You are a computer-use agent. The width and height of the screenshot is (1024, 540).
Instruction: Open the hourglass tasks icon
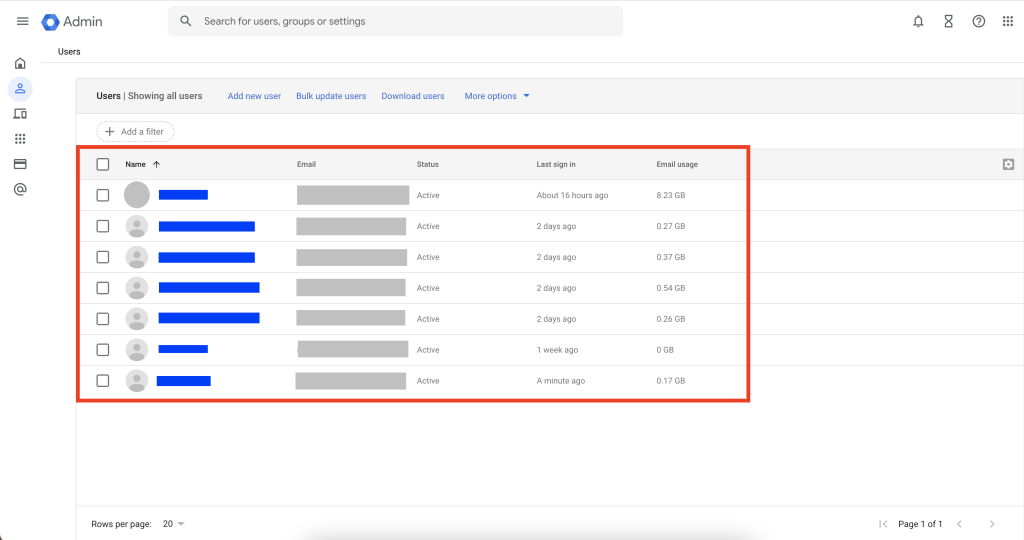948,21
